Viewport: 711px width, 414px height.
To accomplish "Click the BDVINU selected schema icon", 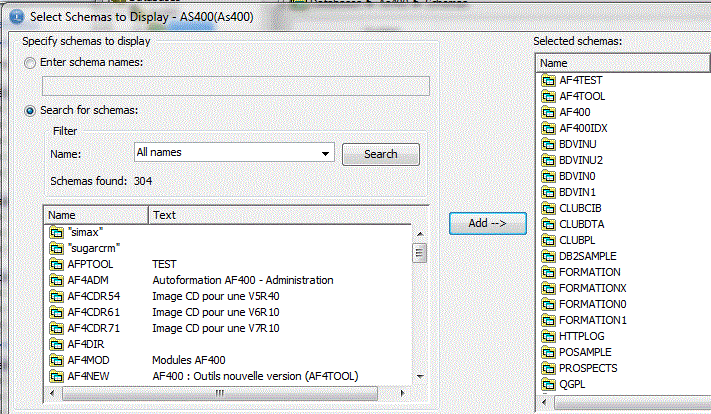I will (548, 145).
